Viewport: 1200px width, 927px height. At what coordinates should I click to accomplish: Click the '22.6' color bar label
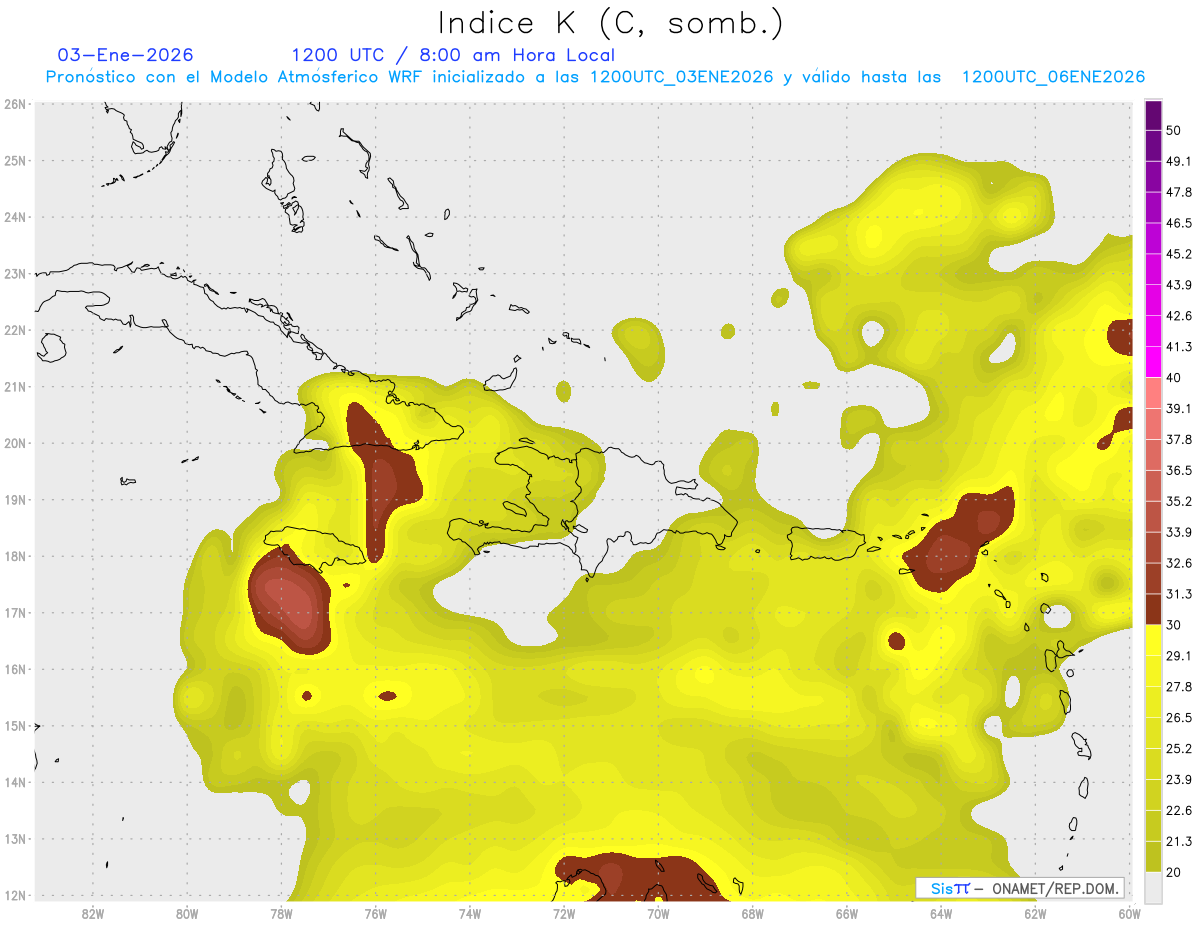1179,810
